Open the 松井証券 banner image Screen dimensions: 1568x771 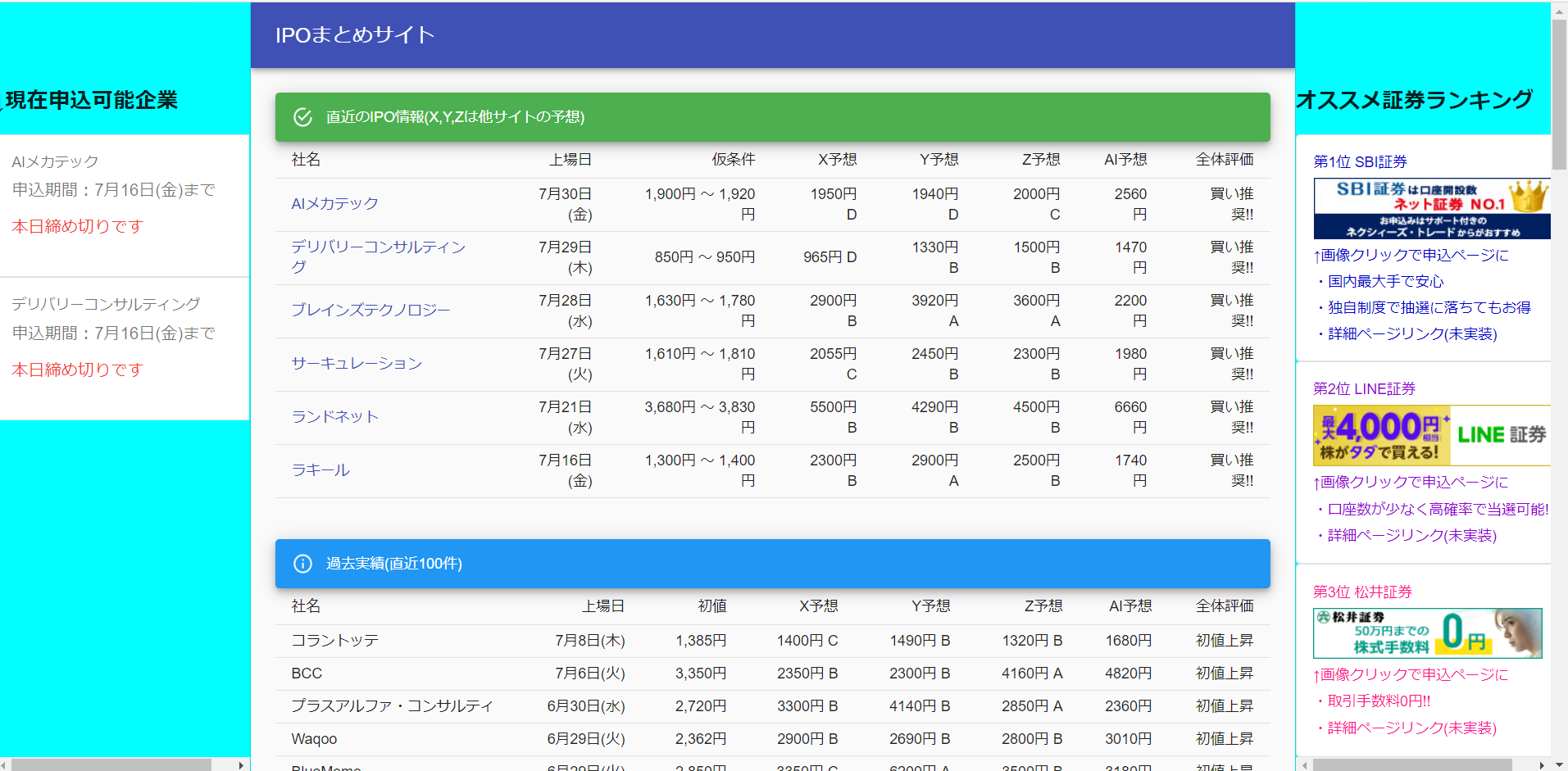click(1427, 633)
